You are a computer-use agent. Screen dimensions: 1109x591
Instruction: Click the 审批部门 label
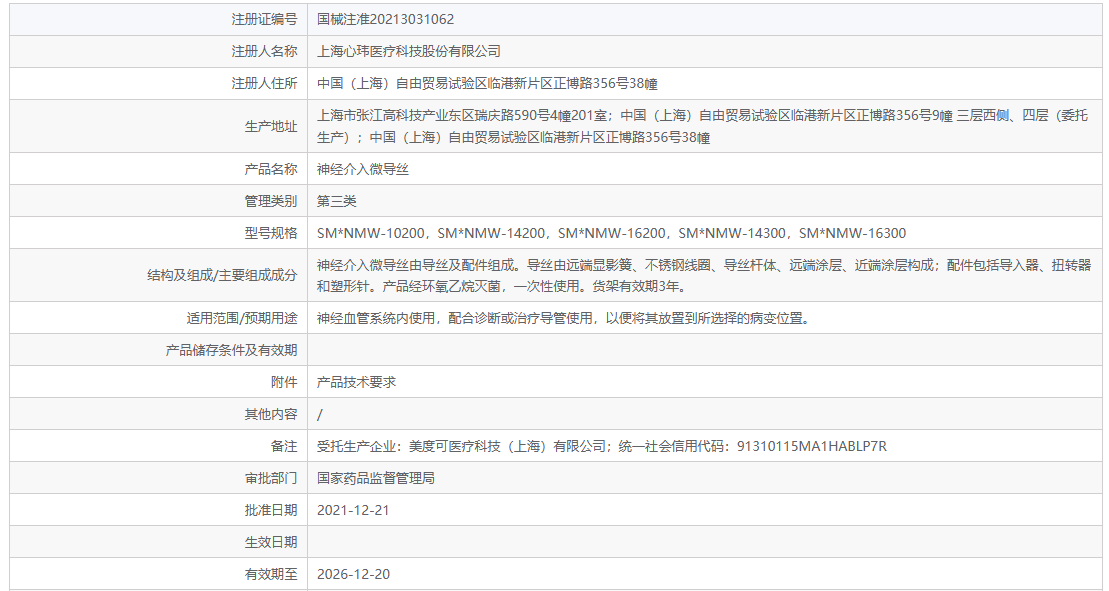click(x=271, y=479)
